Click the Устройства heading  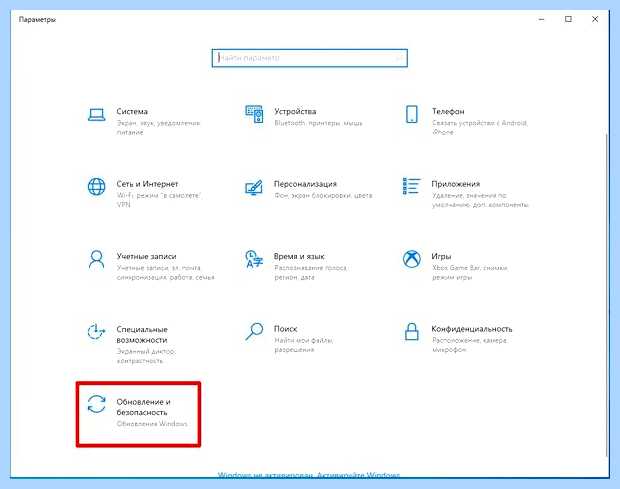[295, 111]
